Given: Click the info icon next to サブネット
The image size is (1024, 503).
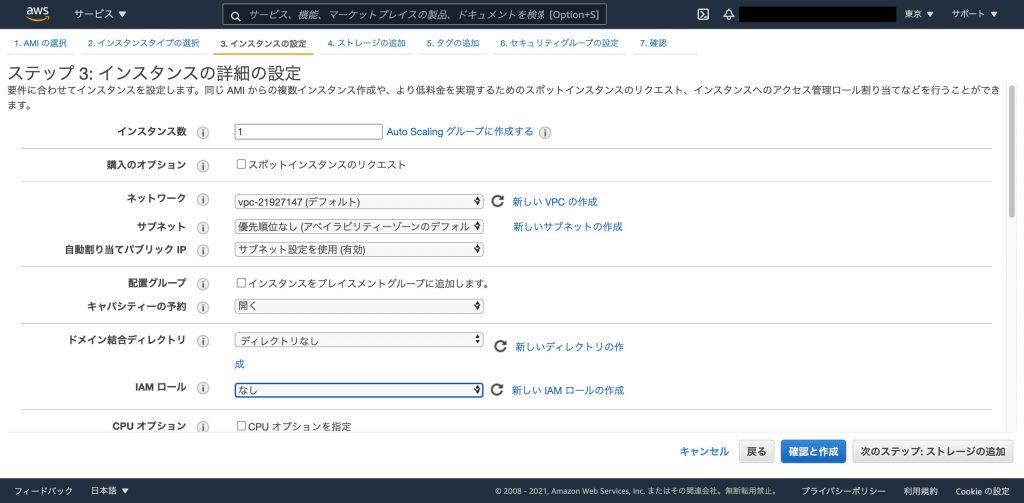Looking at the screenshot, I should 203,228.
